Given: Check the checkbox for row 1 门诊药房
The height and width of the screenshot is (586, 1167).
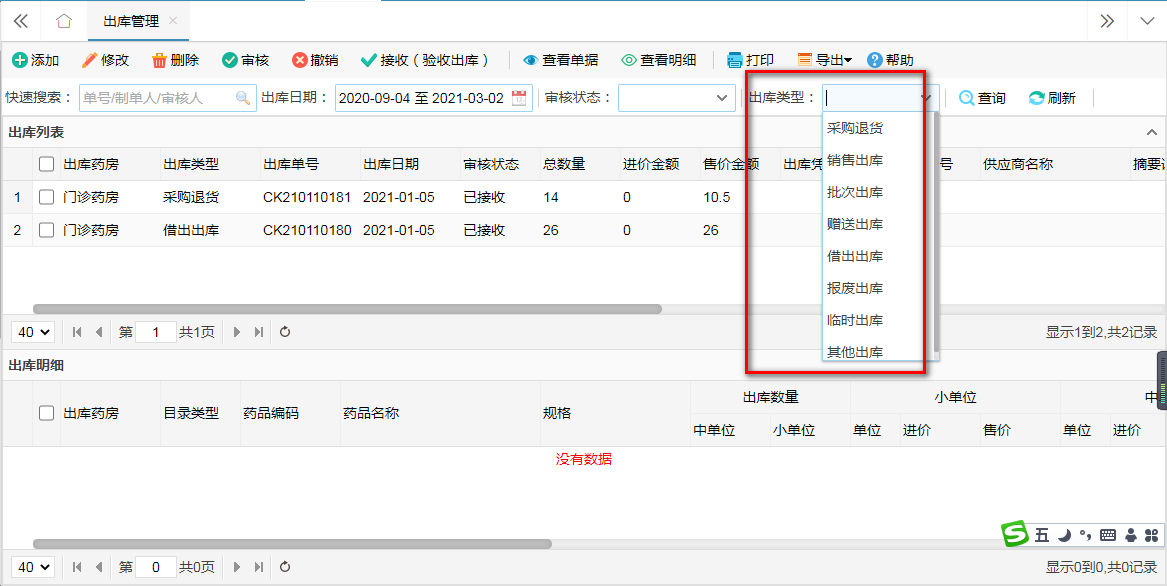Looking at the screenshot, I should click(x=46, y=197).
